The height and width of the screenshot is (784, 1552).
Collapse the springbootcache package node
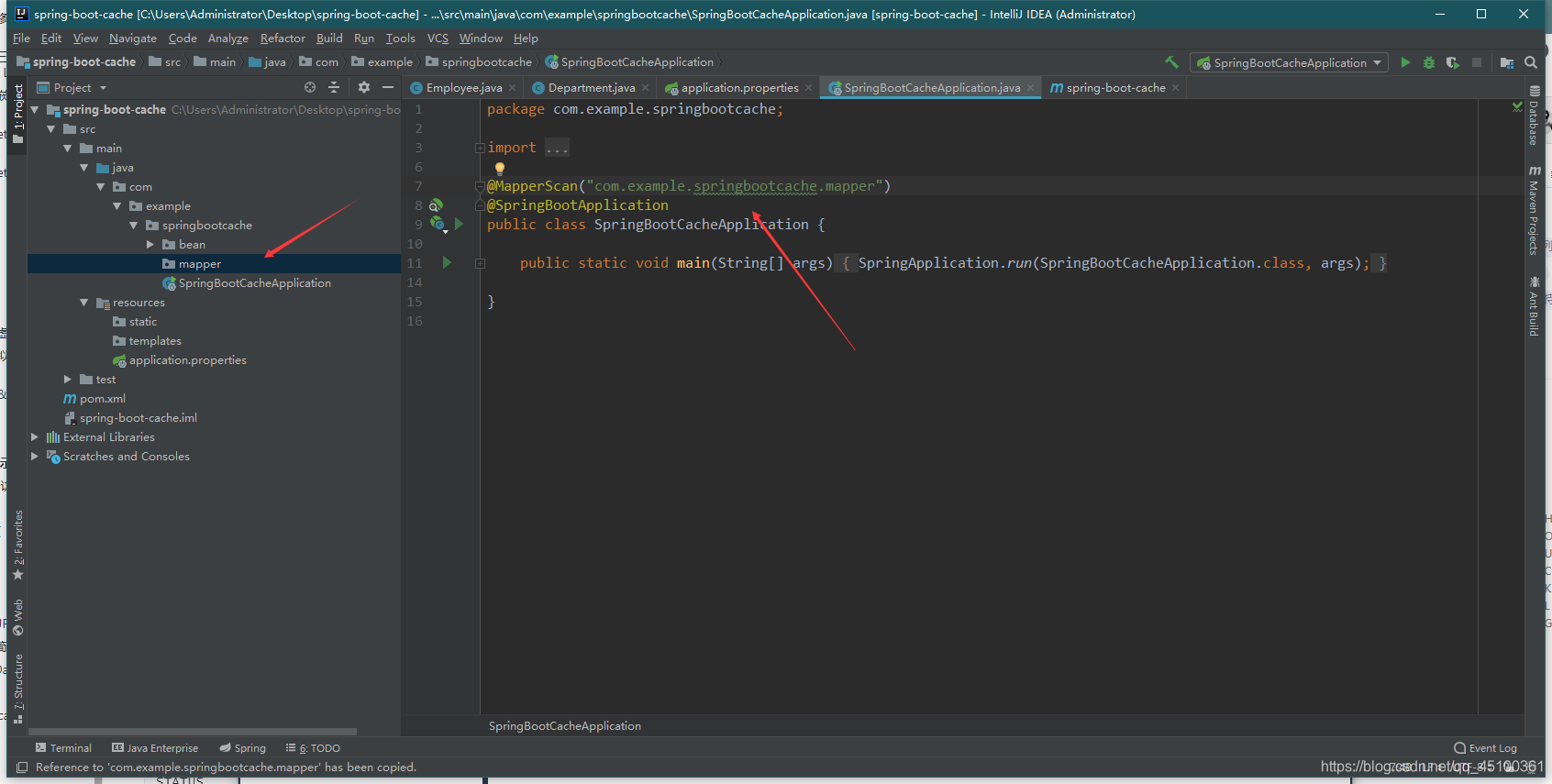pos(134,226)
